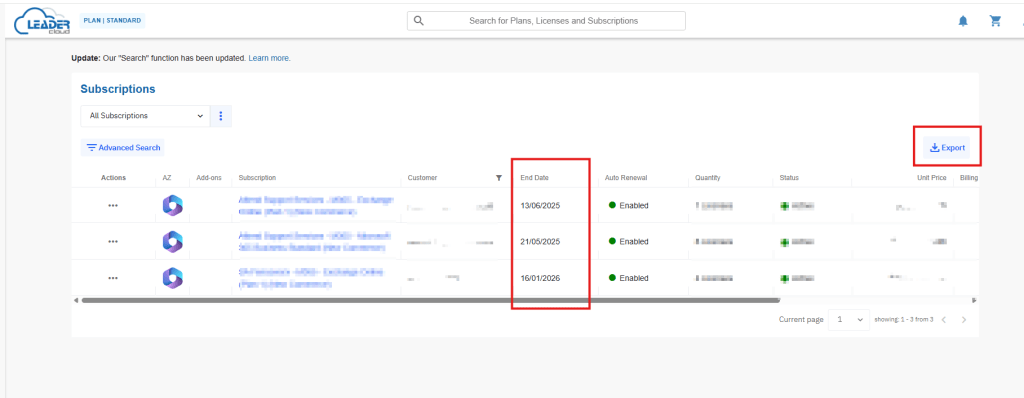Open the Current page number dropdown
The width and height of the screenshot is (1024, 398).
click(849, 320)
